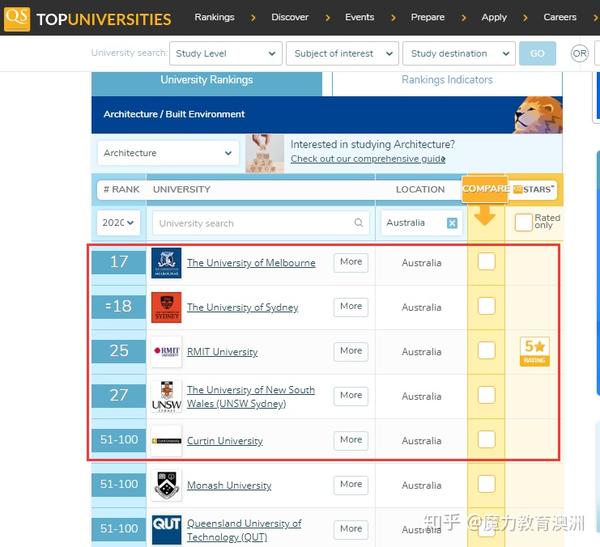Image resolution: width=600 pixels, height=547 pixels.
Task: Click the Curtin University logo
Action: [166, 441]
